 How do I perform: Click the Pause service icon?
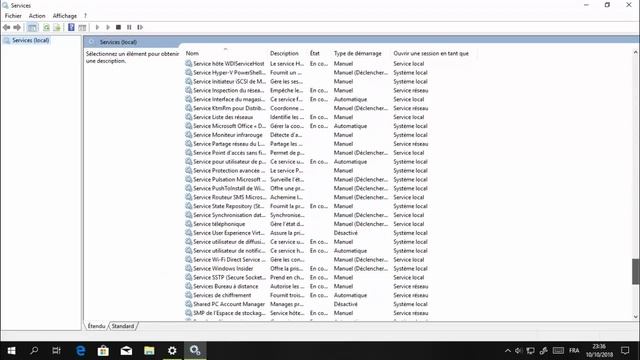129,27
